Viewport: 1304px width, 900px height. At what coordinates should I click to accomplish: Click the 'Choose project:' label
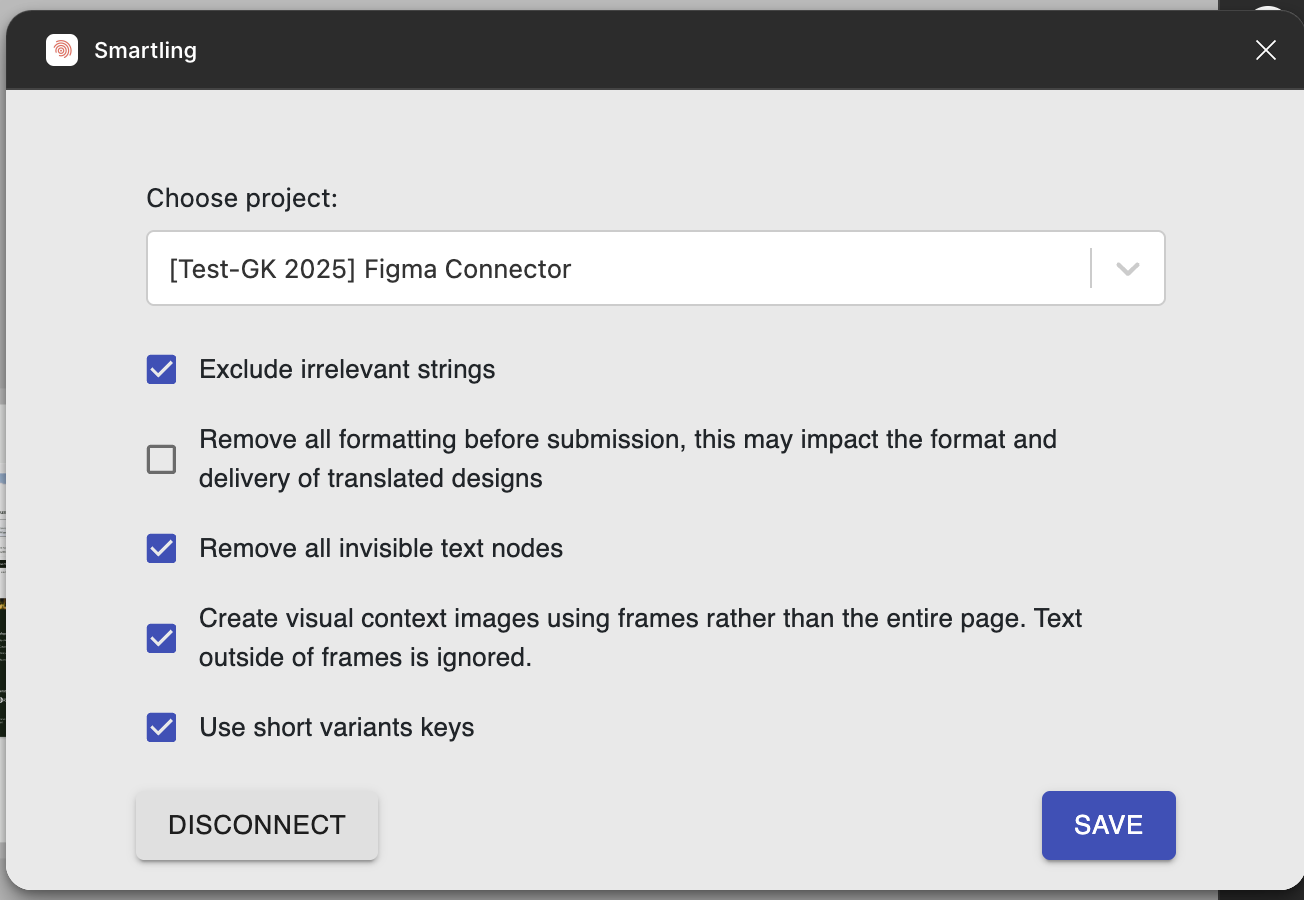click(x=241, y=198)
